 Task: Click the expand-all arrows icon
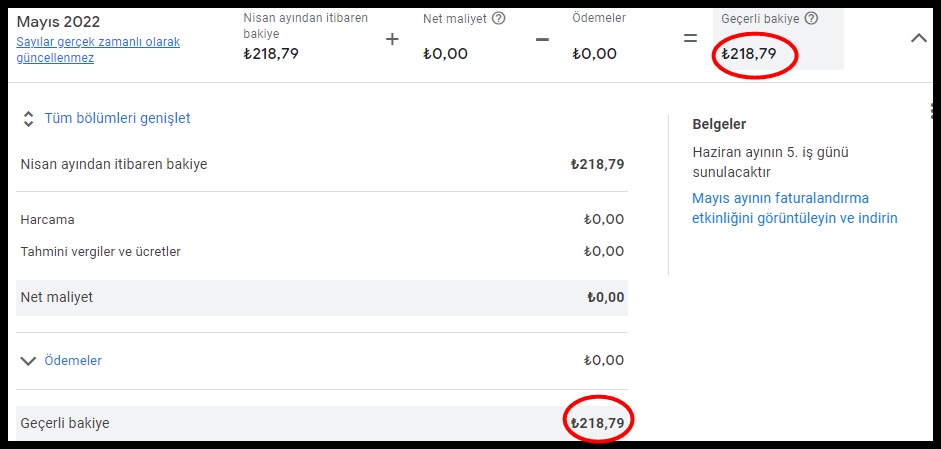click(28, 118)
